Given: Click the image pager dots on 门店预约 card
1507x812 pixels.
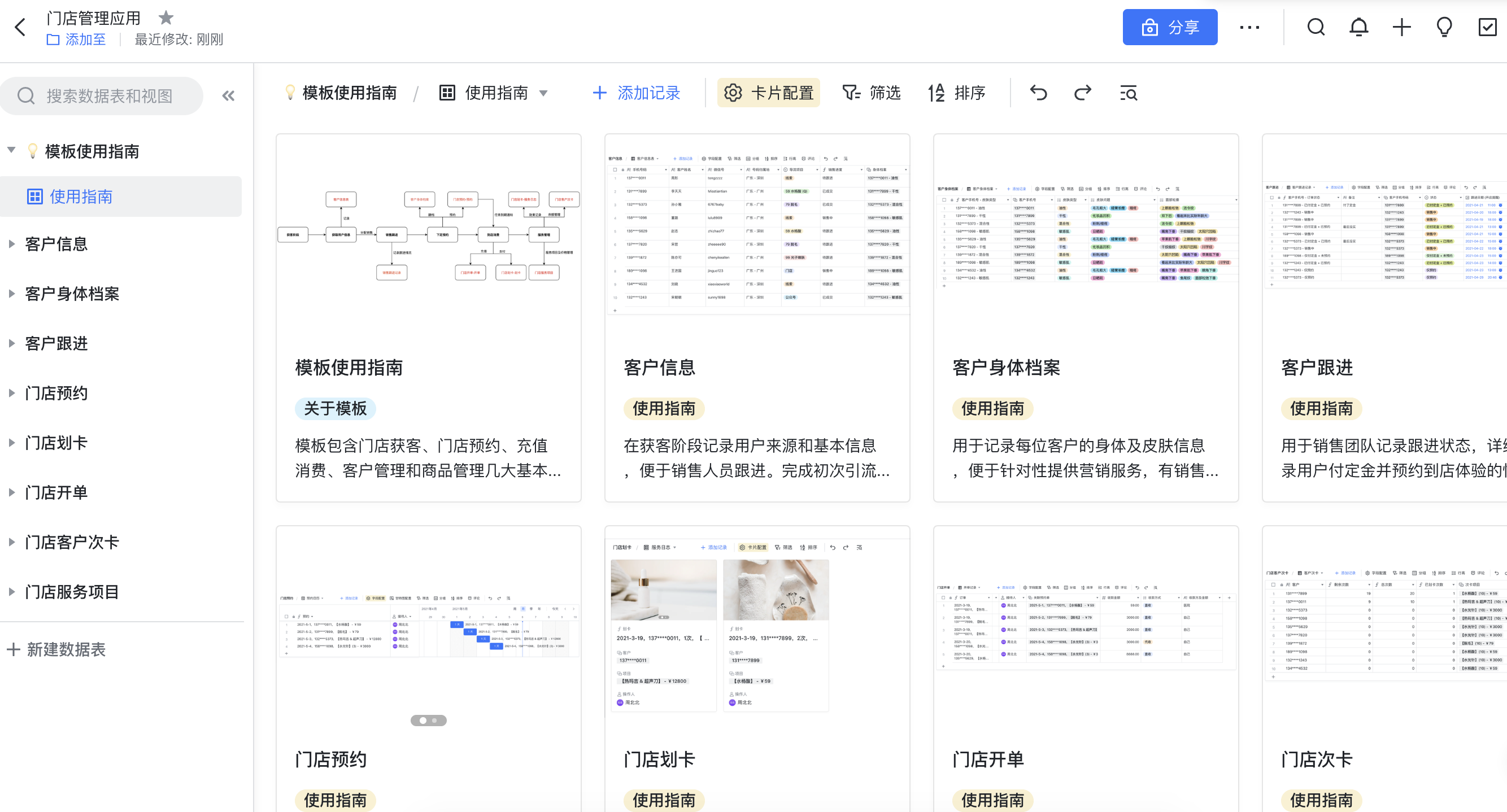Looking at the screenshot, I should 428,720.
